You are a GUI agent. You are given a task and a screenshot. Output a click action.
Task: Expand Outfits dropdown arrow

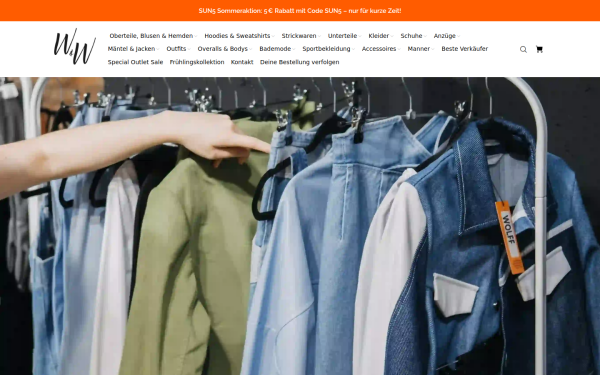tap(189, 49)
